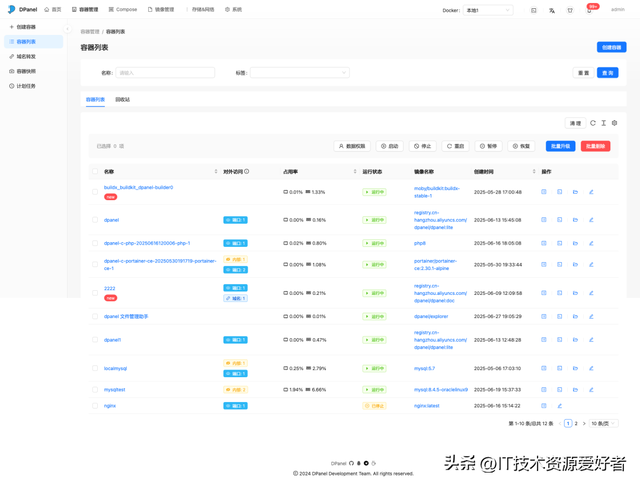640x485 pixels.
Task: Click the 名称 search input field
Action: pos(165,73)
